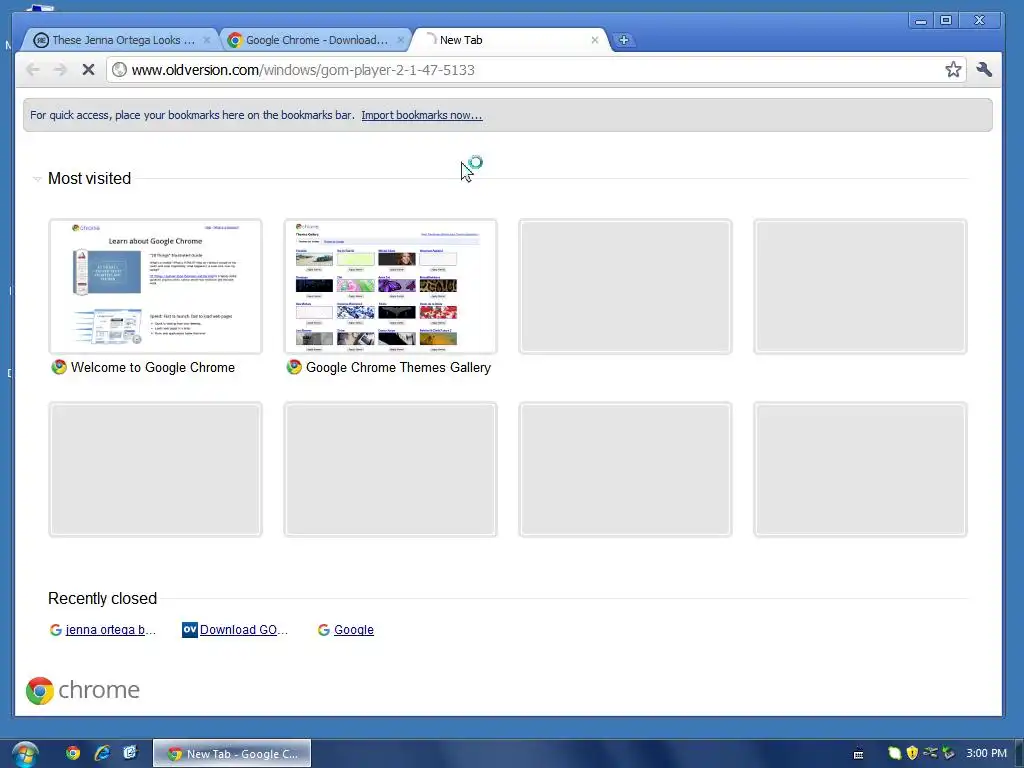Click the 3:00 PM system clock

(987, 753)
